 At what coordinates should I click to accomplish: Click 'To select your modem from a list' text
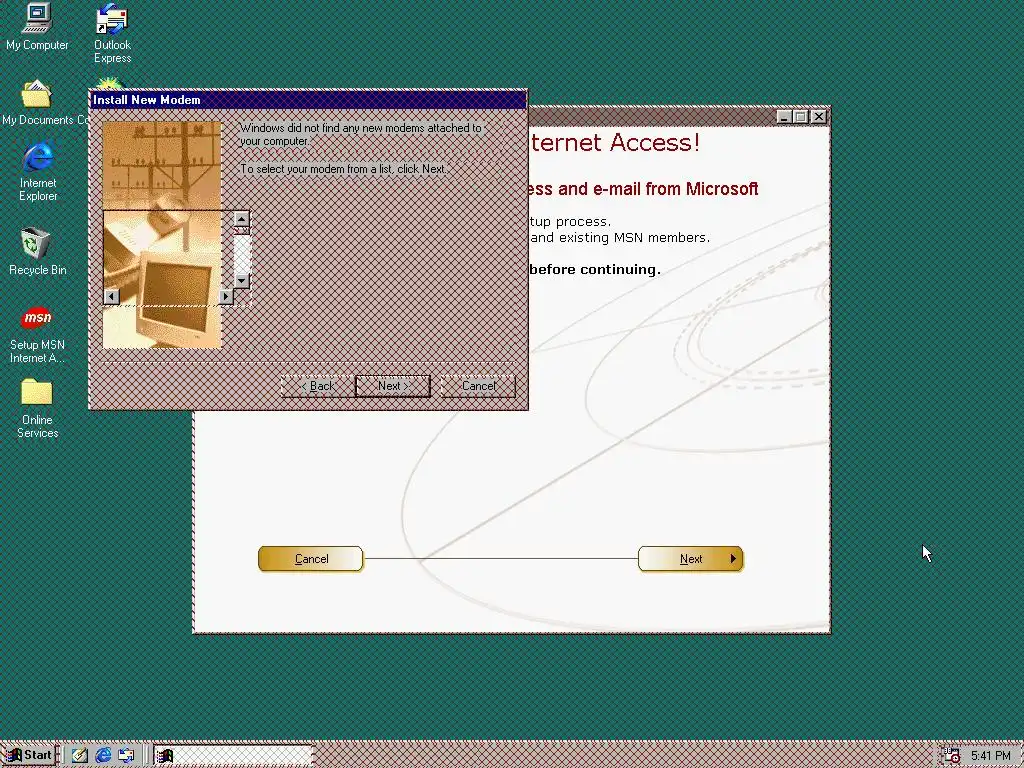(x=344, y=169)
